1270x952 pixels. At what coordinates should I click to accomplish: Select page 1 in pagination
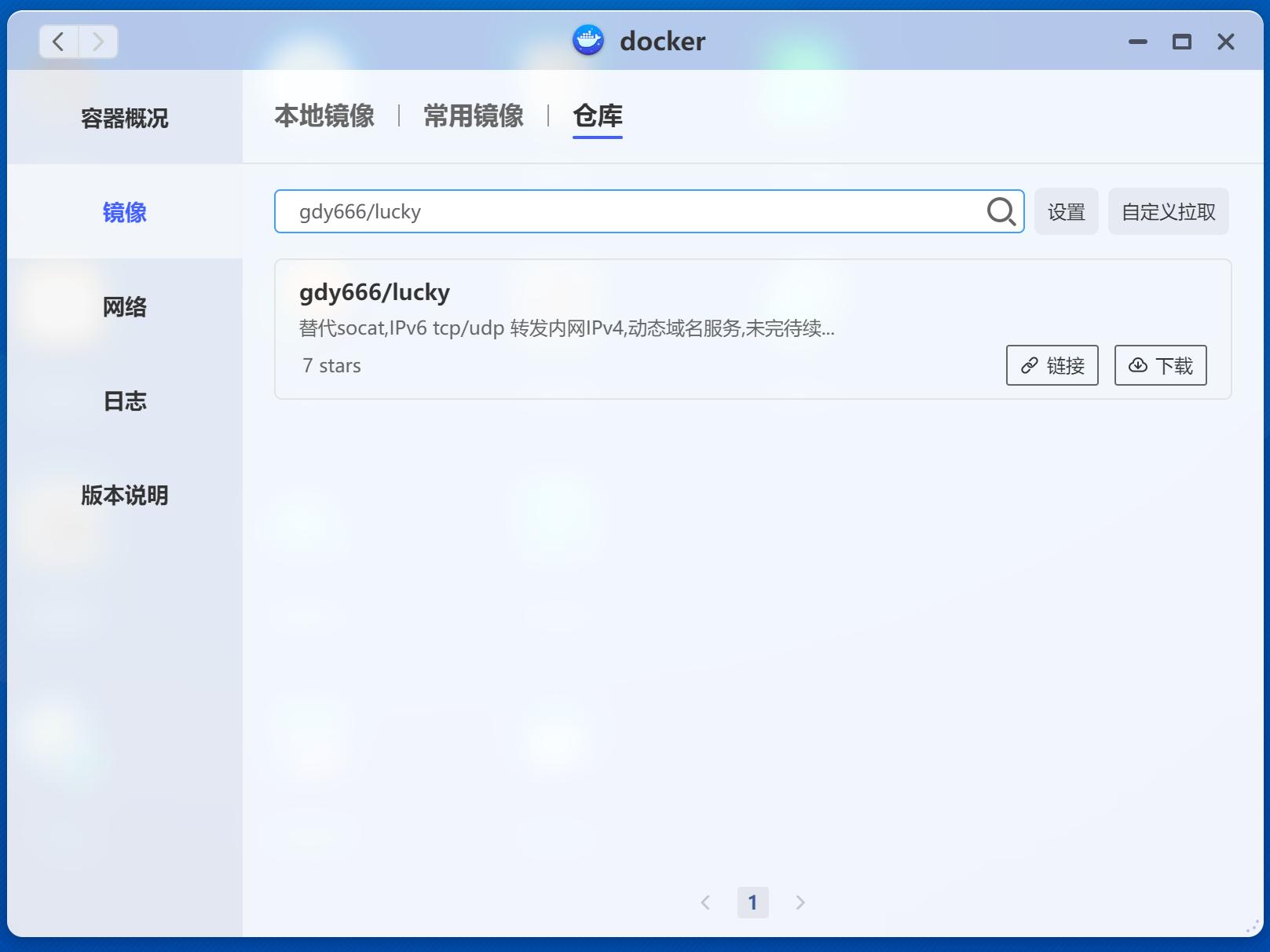pos(752,903)
